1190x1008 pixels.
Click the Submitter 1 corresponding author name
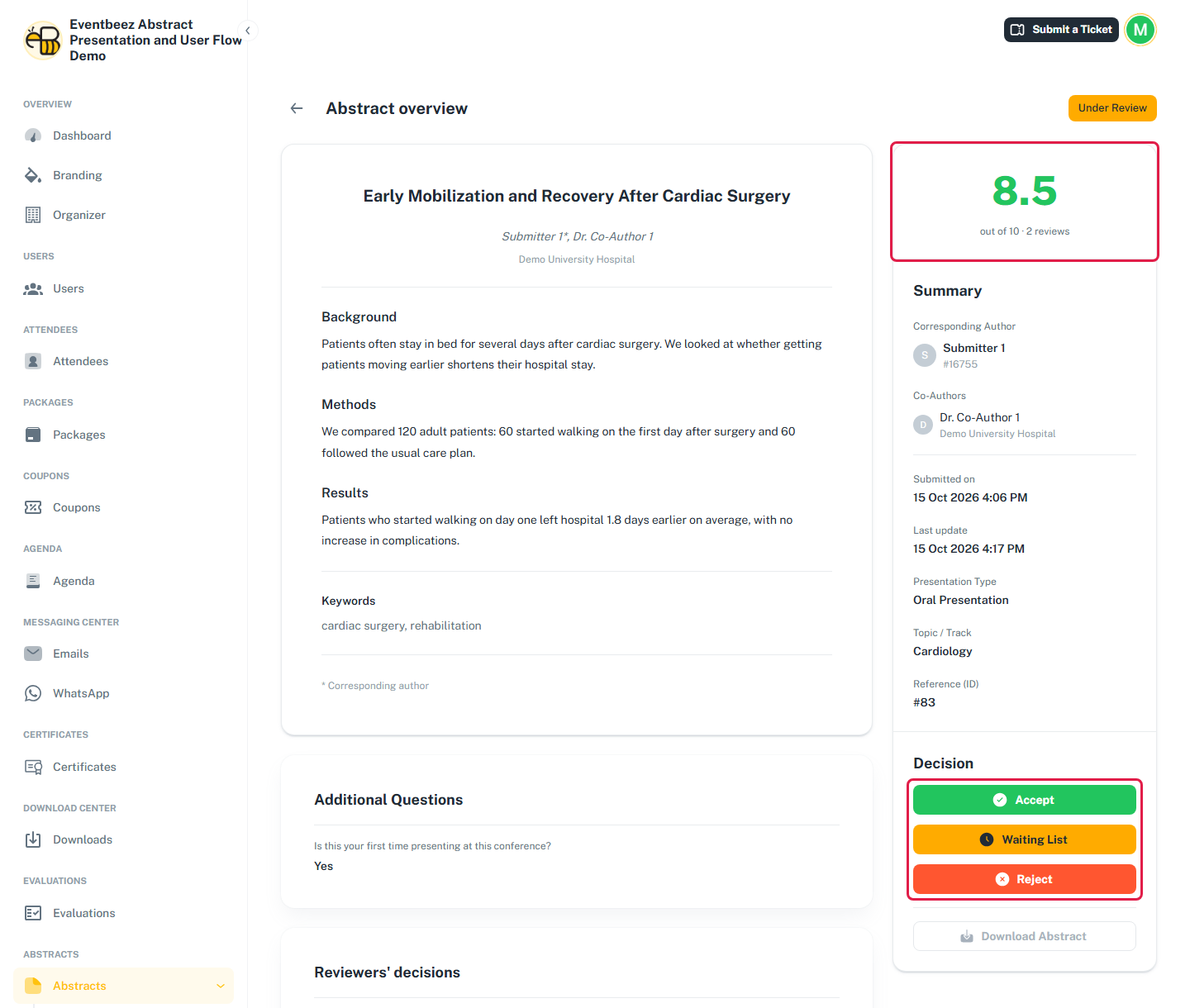pos(974,348)
